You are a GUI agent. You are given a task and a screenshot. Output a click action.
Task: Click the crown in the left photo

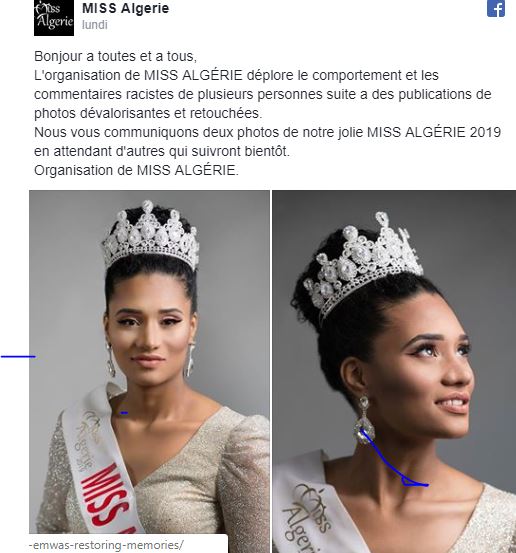click(x=151, y=235)
